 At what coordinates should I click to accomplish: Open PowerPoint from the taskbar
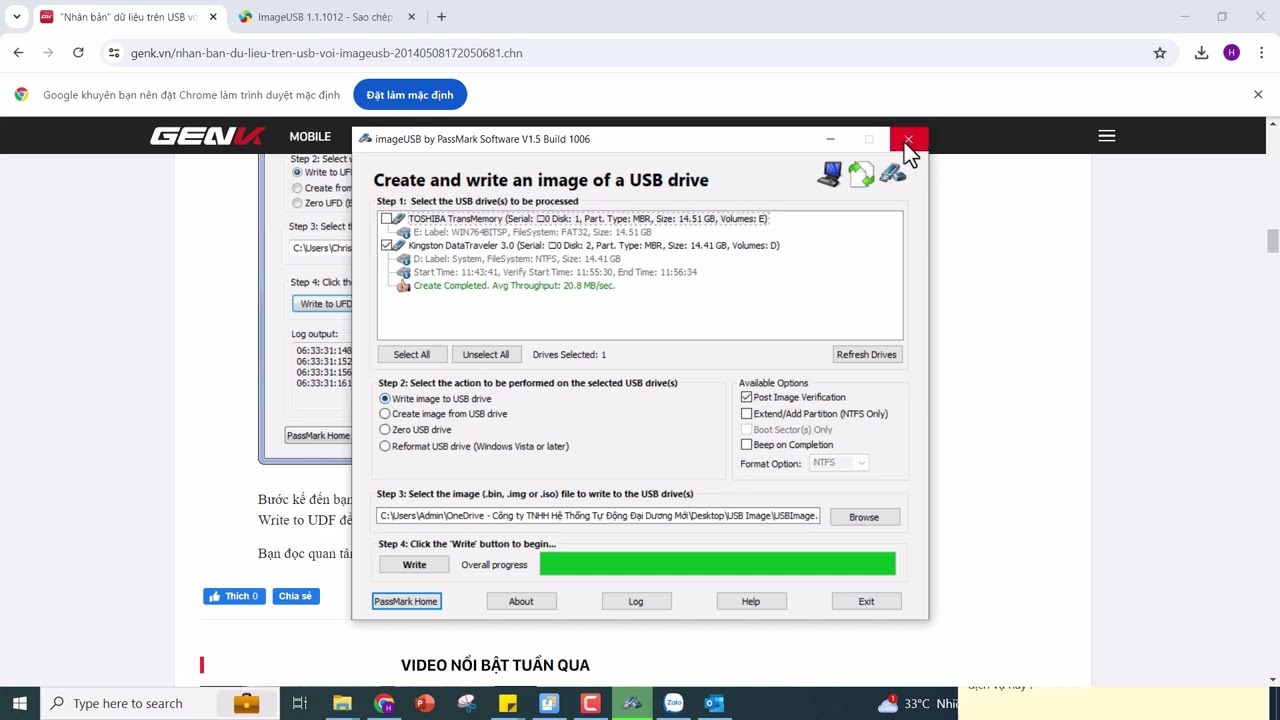[x=425, y=703]
